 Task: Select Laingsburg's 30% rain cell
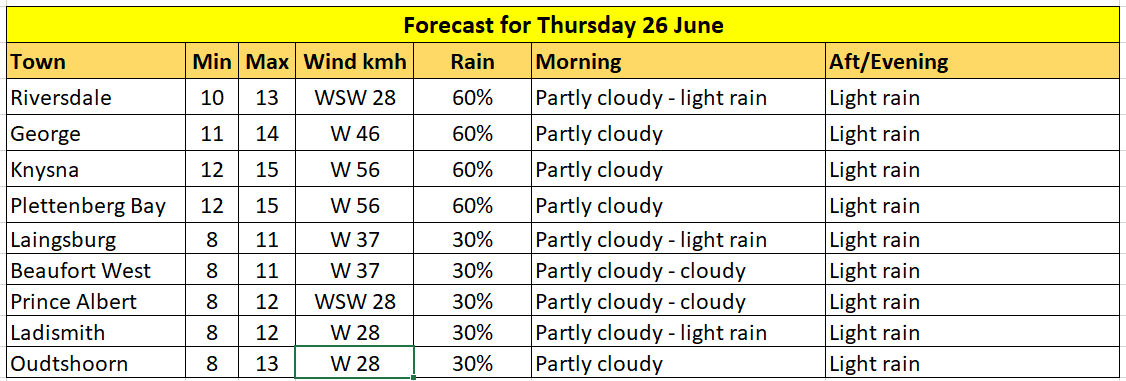(473, 239)
